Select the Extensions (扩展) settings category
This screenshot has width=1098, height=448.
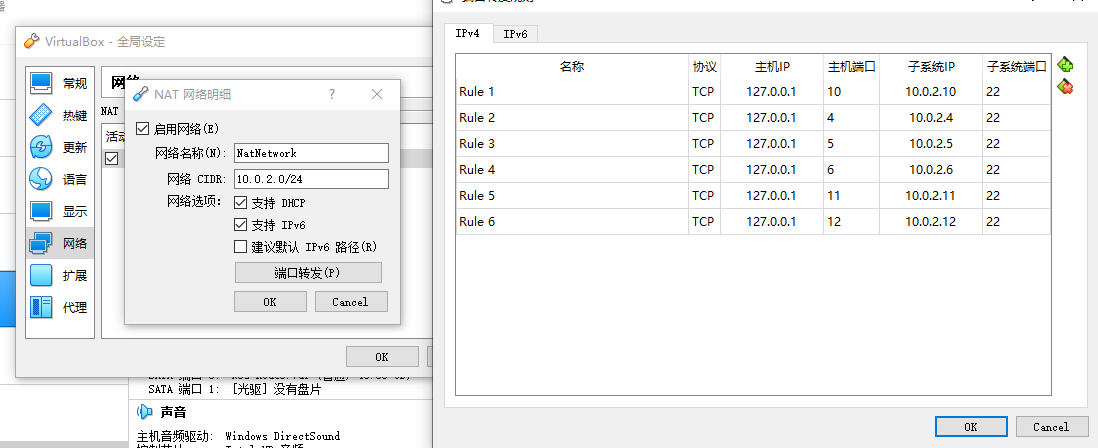[60, 275]
